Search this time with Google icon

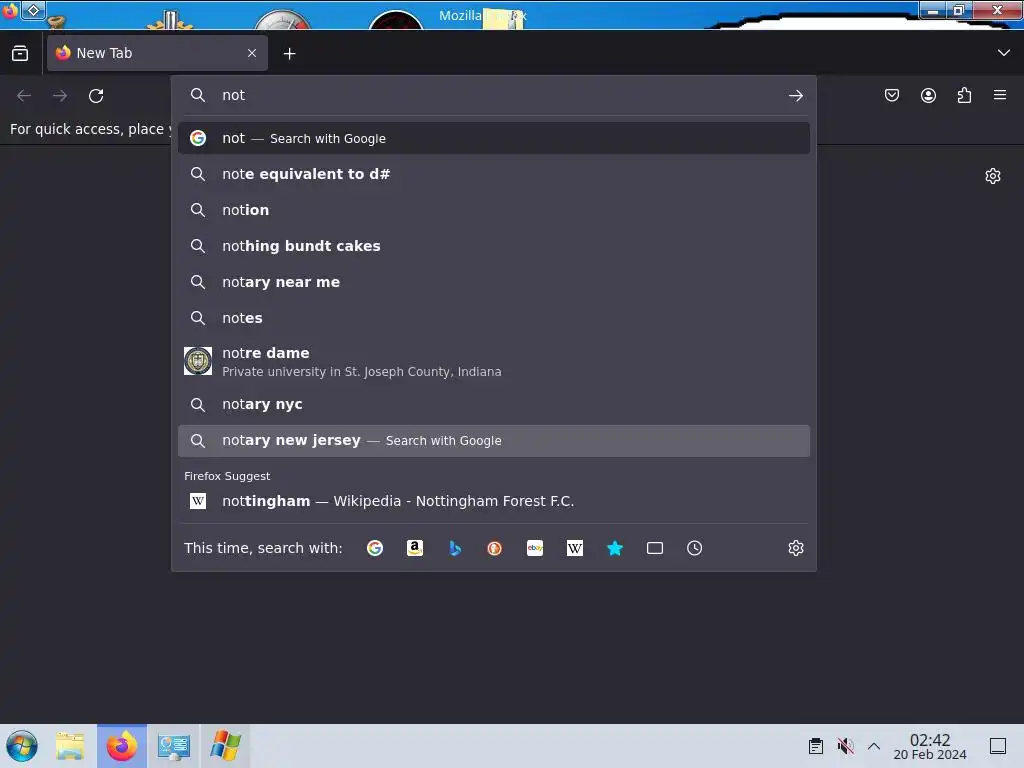tap(375, 548)
